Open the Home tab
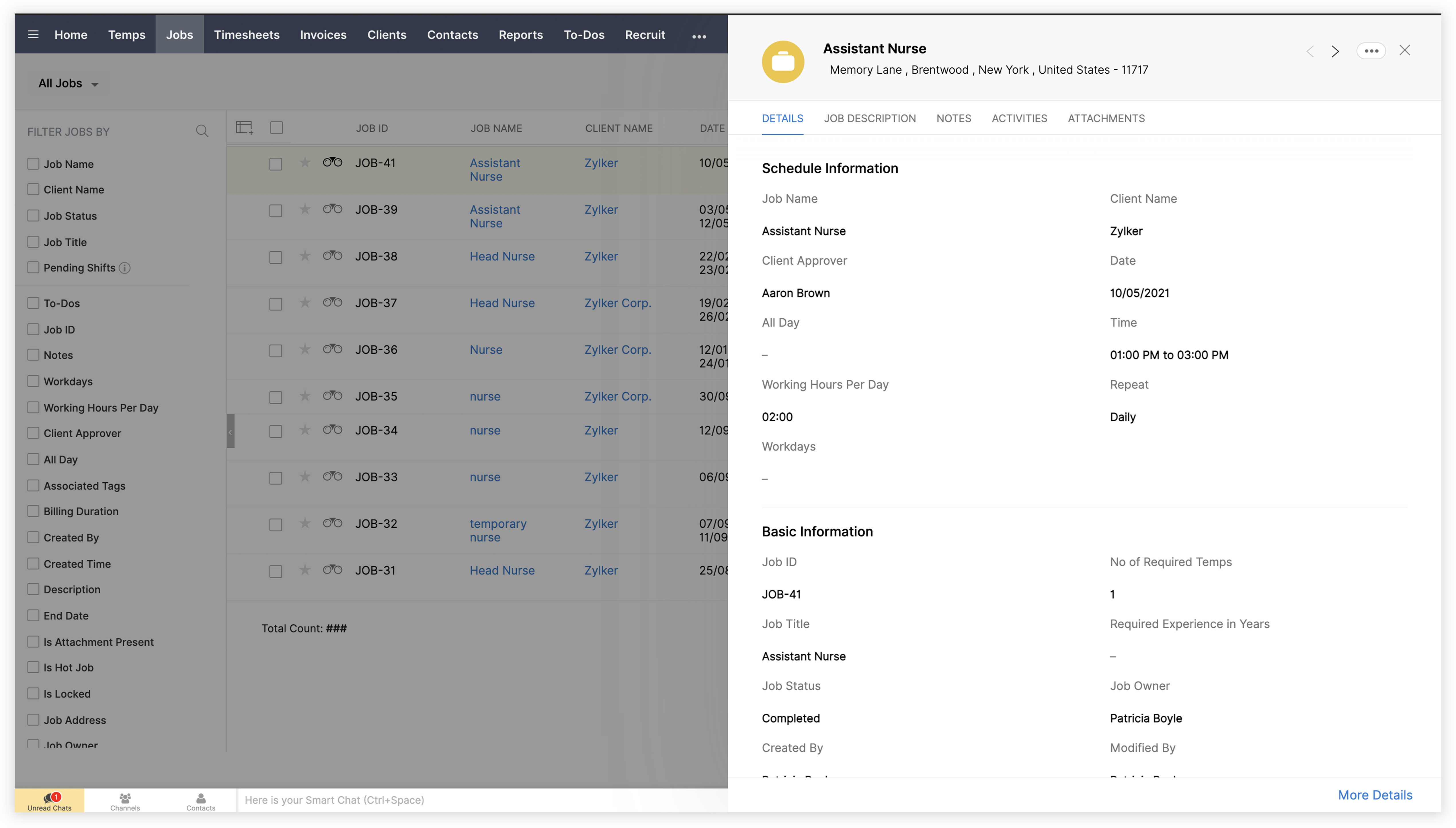Screen dimensions: 1456x828 (x=71, y=35)
